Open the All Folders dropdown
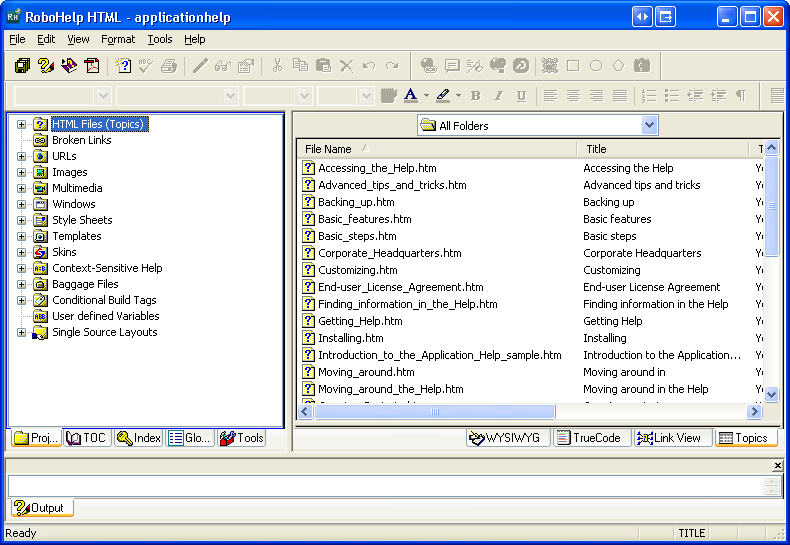The width and height of the screenshot is (790, 545). coord(649,125)
